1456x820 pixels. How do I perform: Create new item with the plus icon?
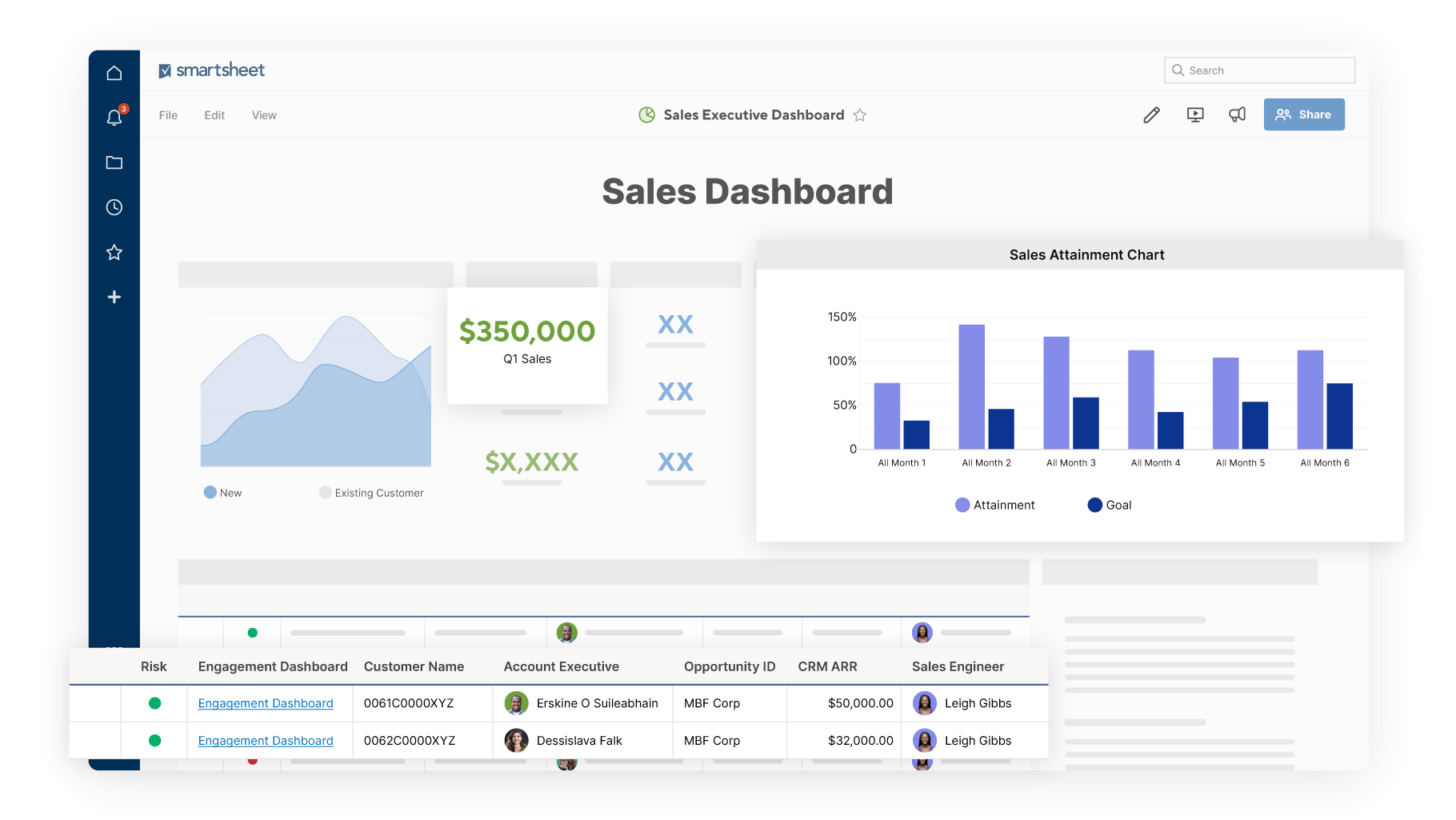point(114,297)
